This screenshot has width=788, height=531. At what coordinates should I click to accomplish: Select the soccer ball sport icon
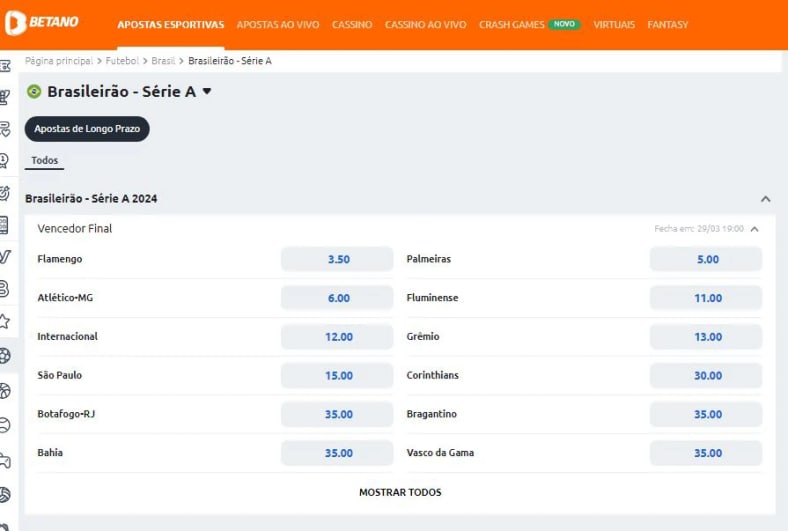[5, 356]
